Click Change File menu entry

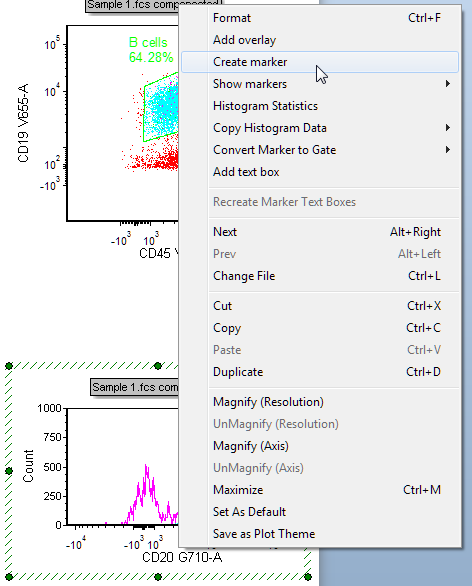(320, 276)
